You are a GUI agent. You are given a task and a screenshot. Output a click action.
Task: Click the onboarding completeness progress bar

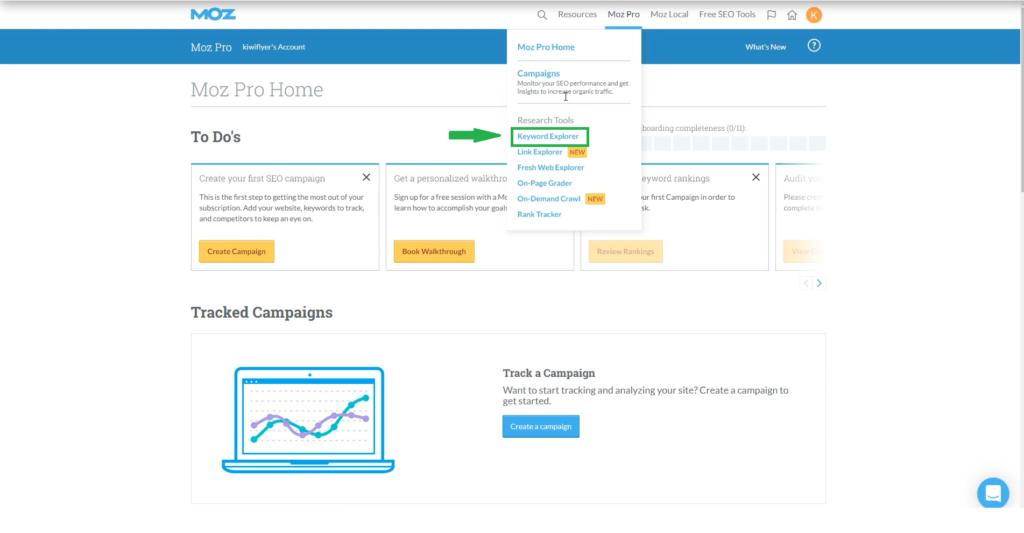pyautogui.click(x=733, y=144)
